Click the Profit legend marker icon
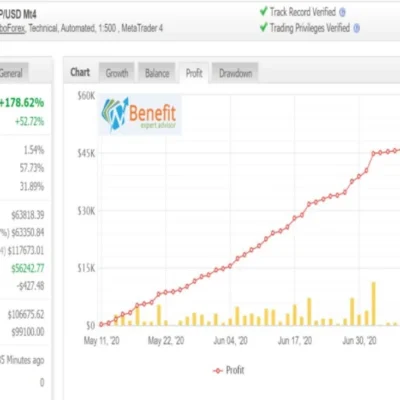Image resolution: width=400 pixels, height=400 pixels. pos(218,371)
